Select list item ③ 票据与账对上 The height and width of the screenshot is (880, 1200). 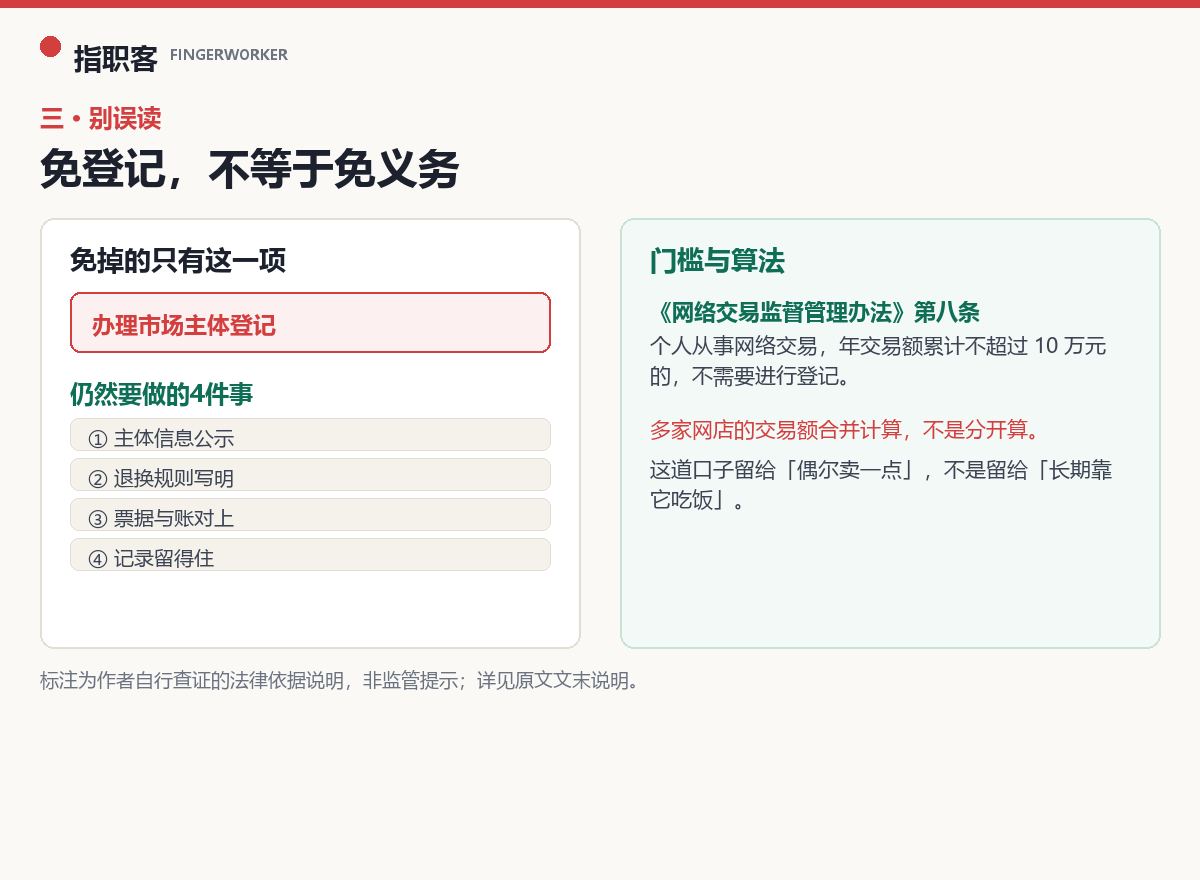click(310, 515)
